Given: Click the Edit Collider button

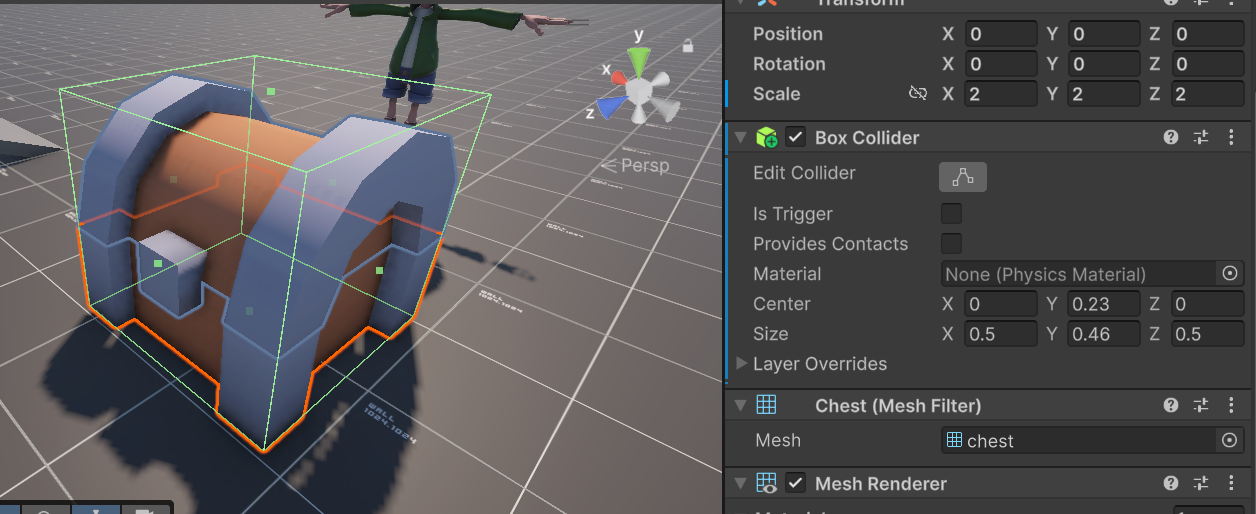Looking at the screenshot, I should [963, 177].
